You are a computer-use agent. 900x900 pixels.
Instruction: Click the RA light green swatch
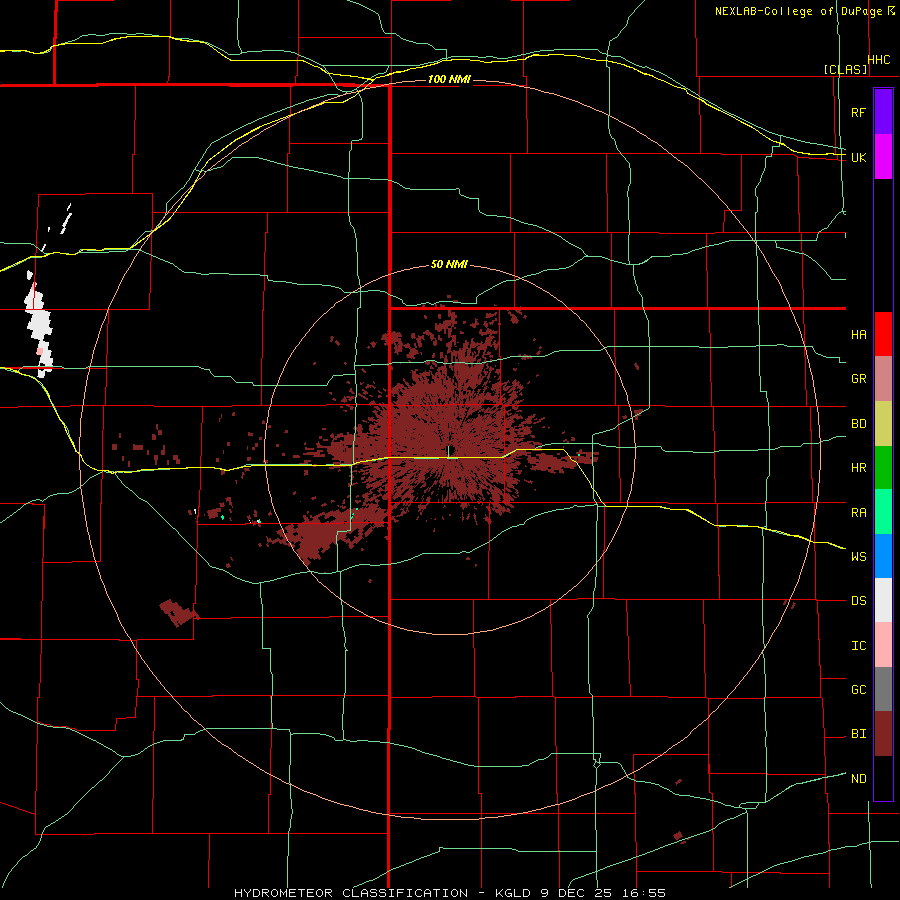(x=883, y=512)
